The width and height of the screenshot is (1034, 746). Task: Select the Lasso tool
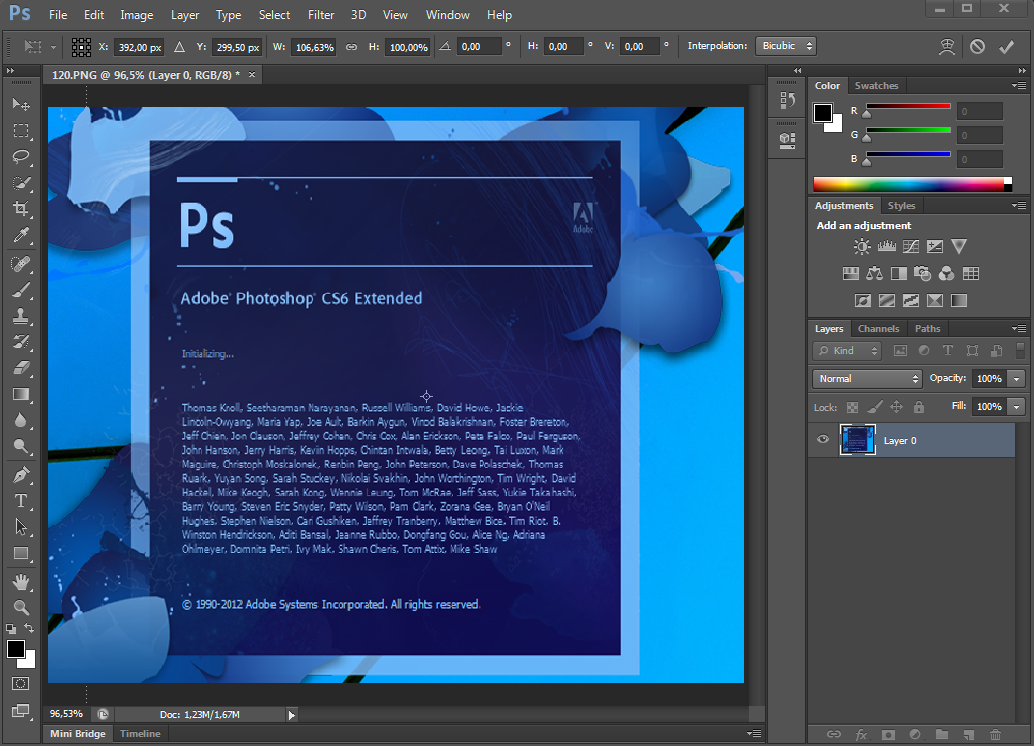pos(21,157)
